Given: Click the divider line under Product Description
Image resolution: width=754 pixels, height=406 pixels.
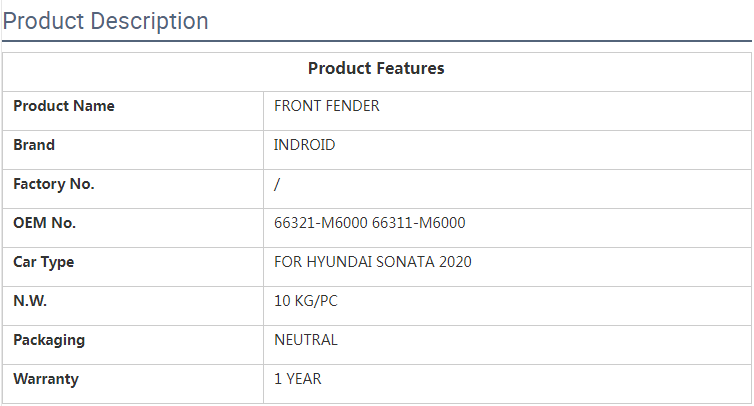Looking at the screenshot, I should tap(376, 41).
